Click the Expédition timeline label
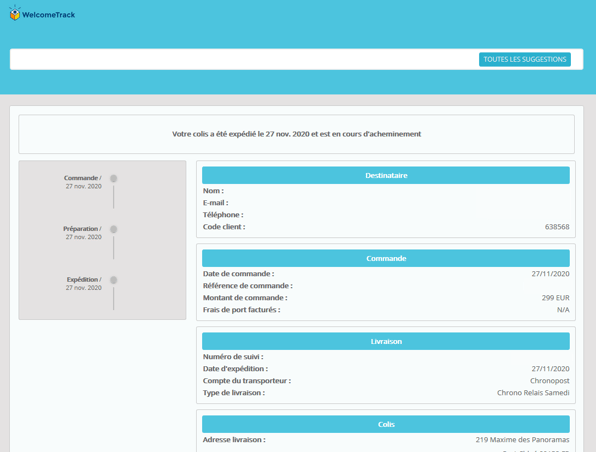Image resolution: width=596 pixels, height=452 pixels. [x=84, y=284]
